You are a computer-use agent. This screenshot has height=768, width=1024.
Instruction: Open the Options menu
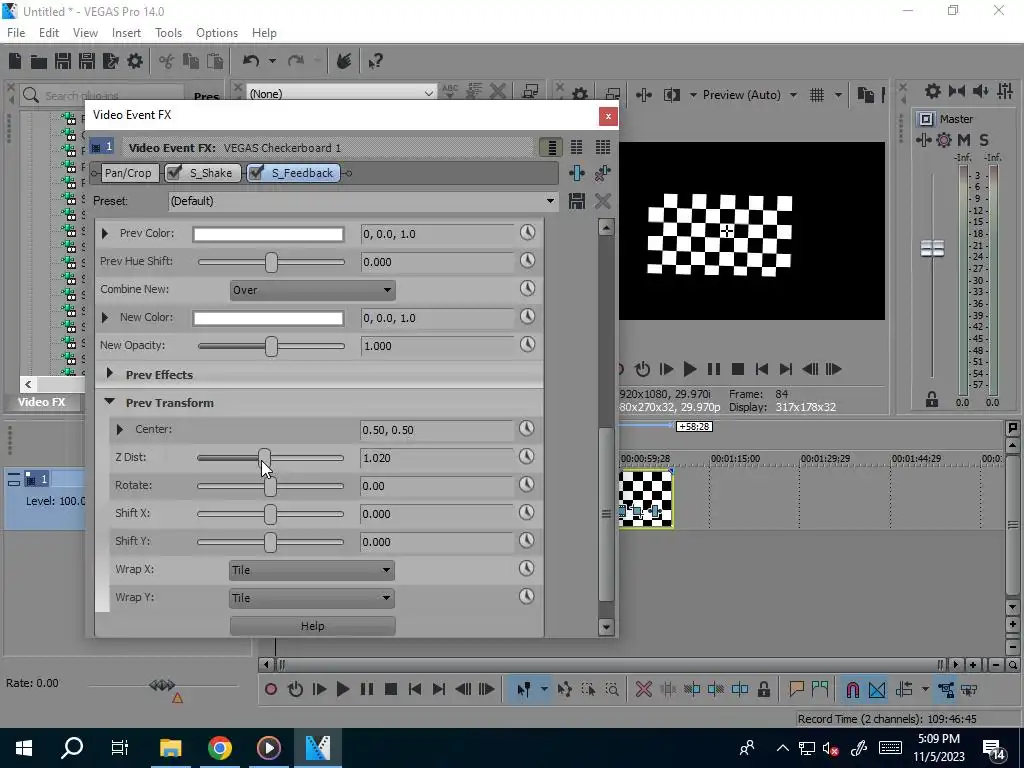point(217,33)
